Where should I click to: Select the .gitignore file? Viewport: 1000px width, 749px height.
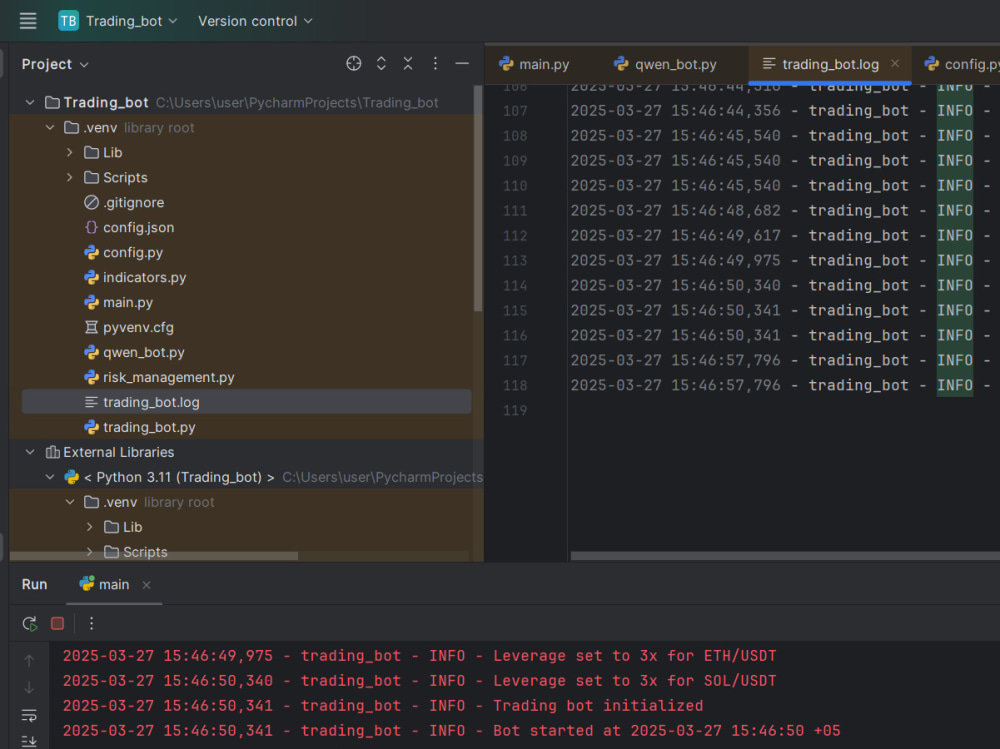pyautogui.click(x=124, y=203)
